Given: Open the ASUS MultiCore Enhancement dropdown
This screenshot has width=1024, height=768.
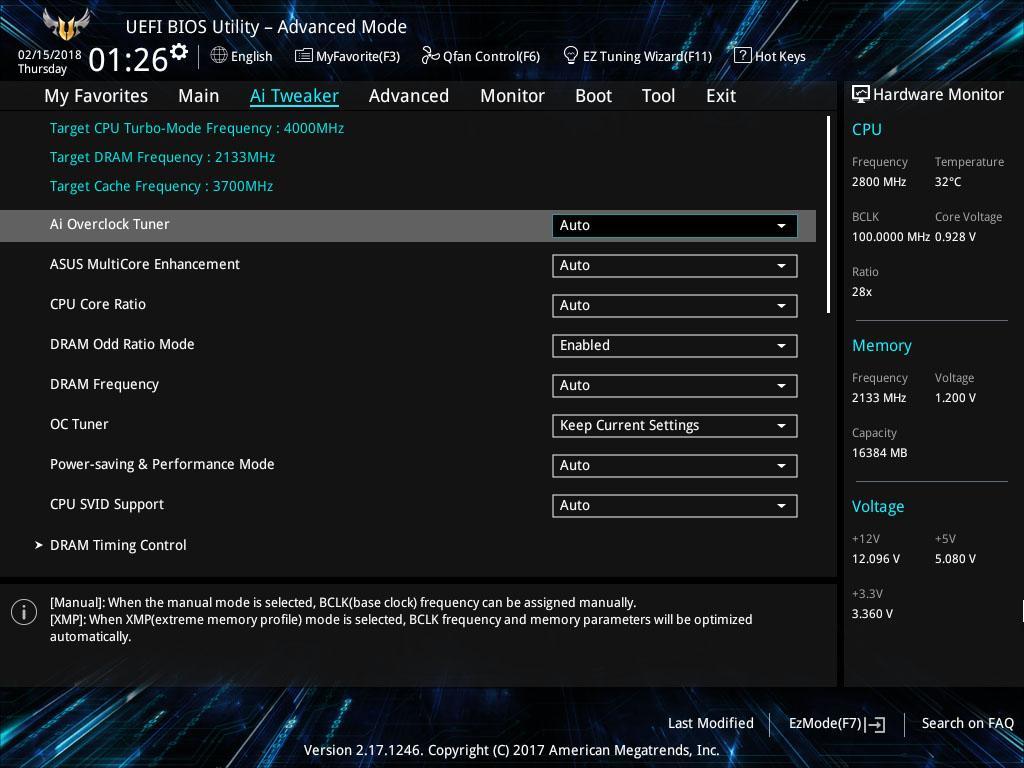Looking at the screenshot, I should 675,266.
